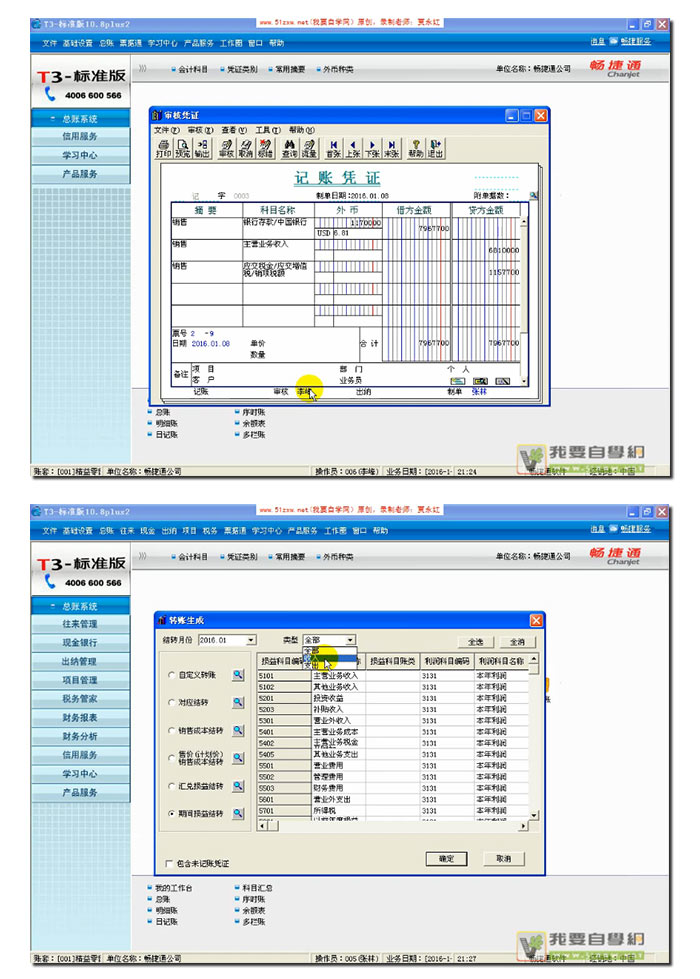This screenshot has width=700, height=979.
Task: Select the 售价(计划价)销售成本结转 radio button
Action: pyautogui.click(x=172, y=758)
